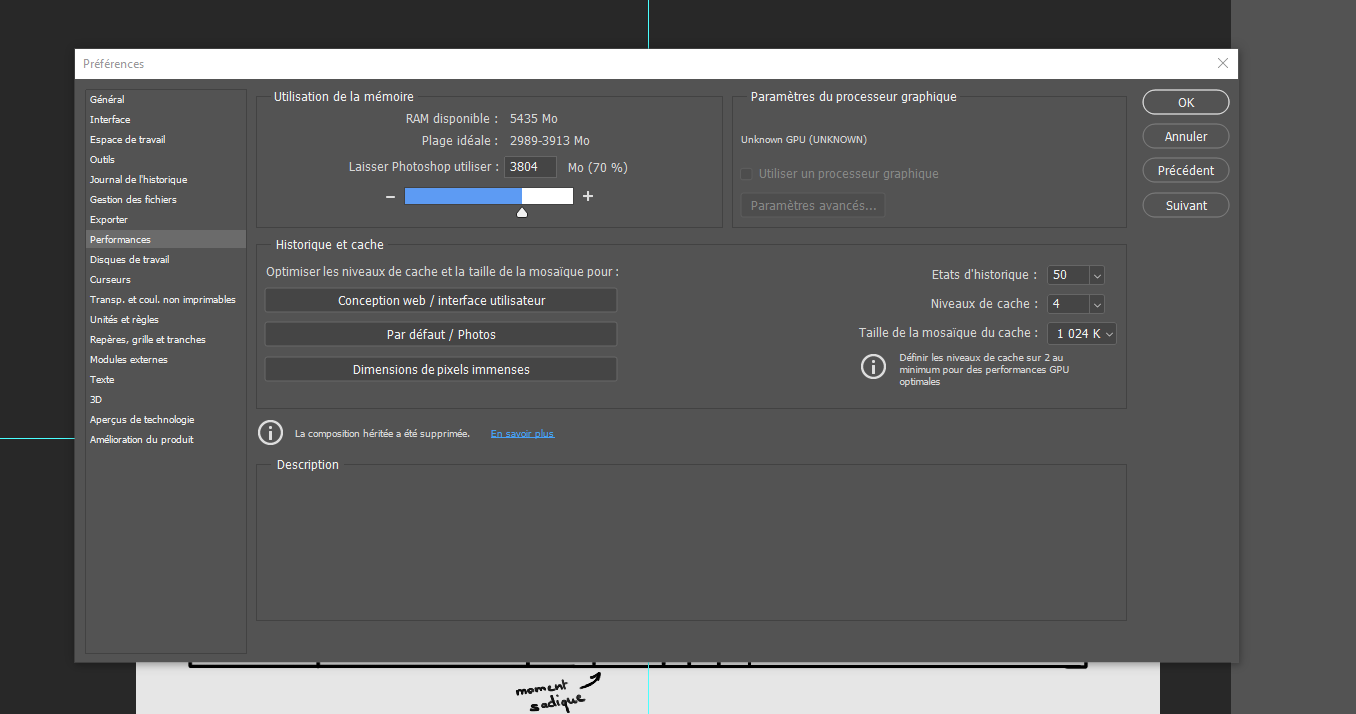Screen dimensions: 1356x714
Task: Click the 'En savoir plus' link
Action: [521, 434]
